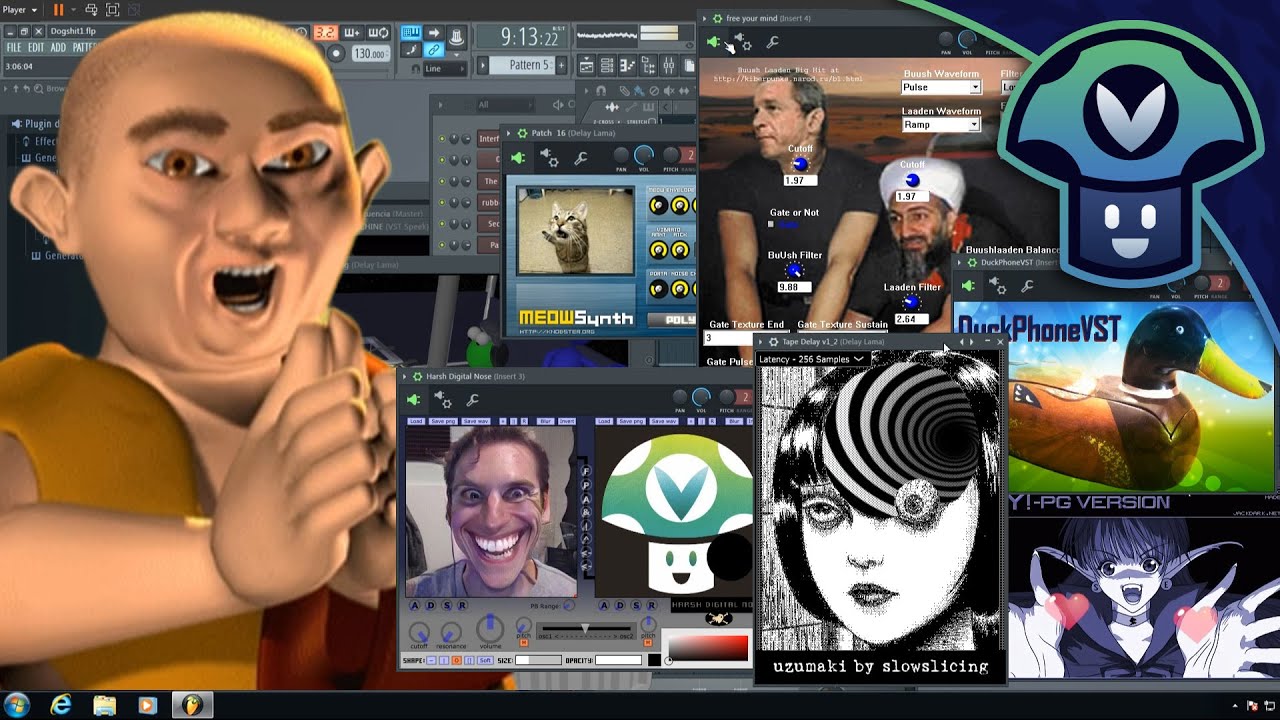Tick the Gate or Not checkbox
This screenshot has height=720, width=1280.
click(x=771, y=224)
